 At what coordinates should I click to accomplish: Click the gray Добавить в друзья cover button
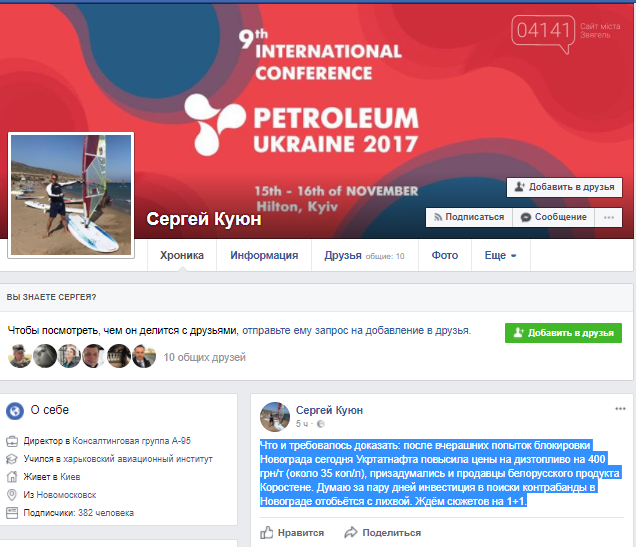click(x=564, y=187)
